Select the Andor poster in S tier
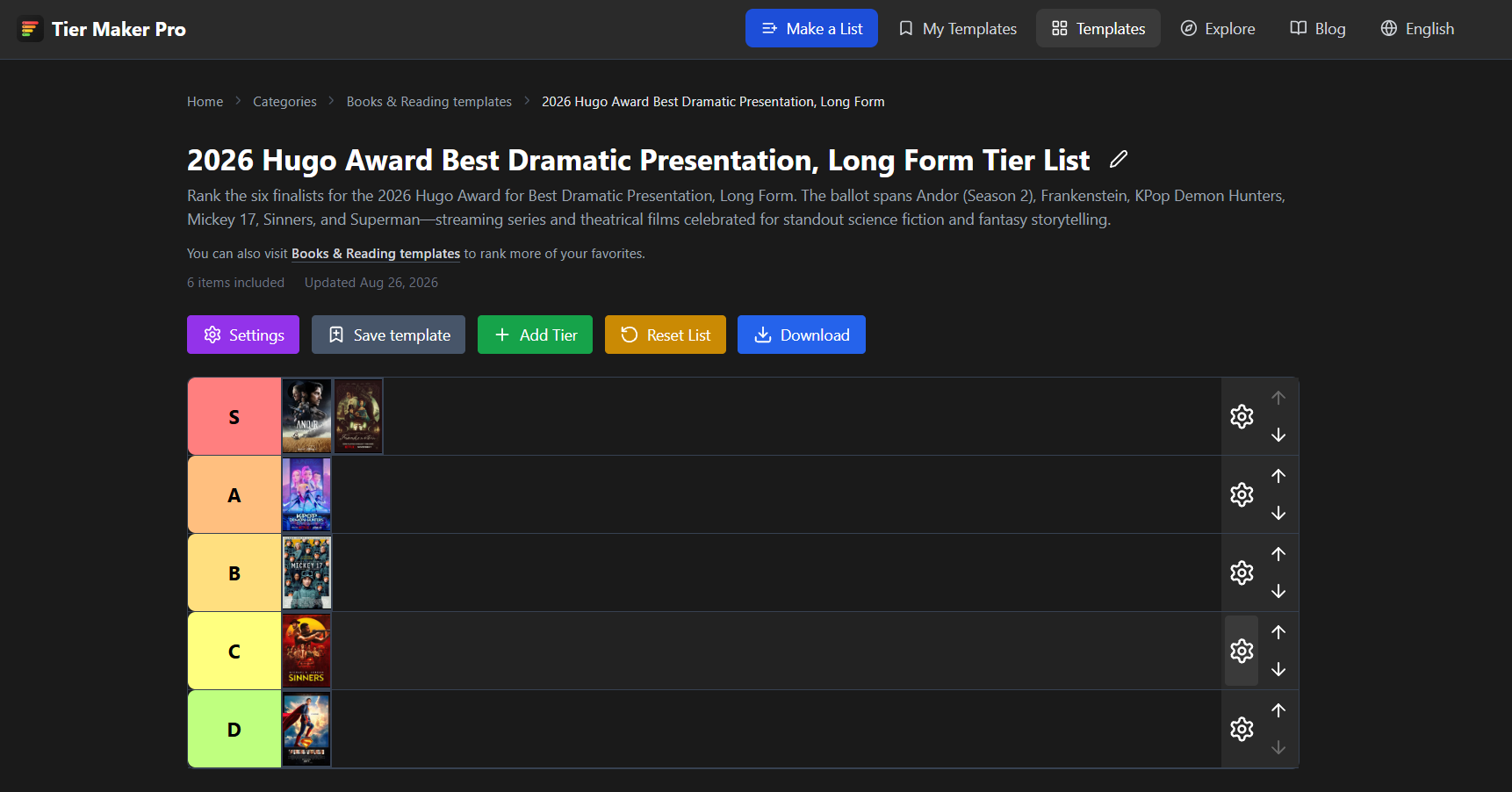Screen dimensions: 1512x792 point(306,416)
